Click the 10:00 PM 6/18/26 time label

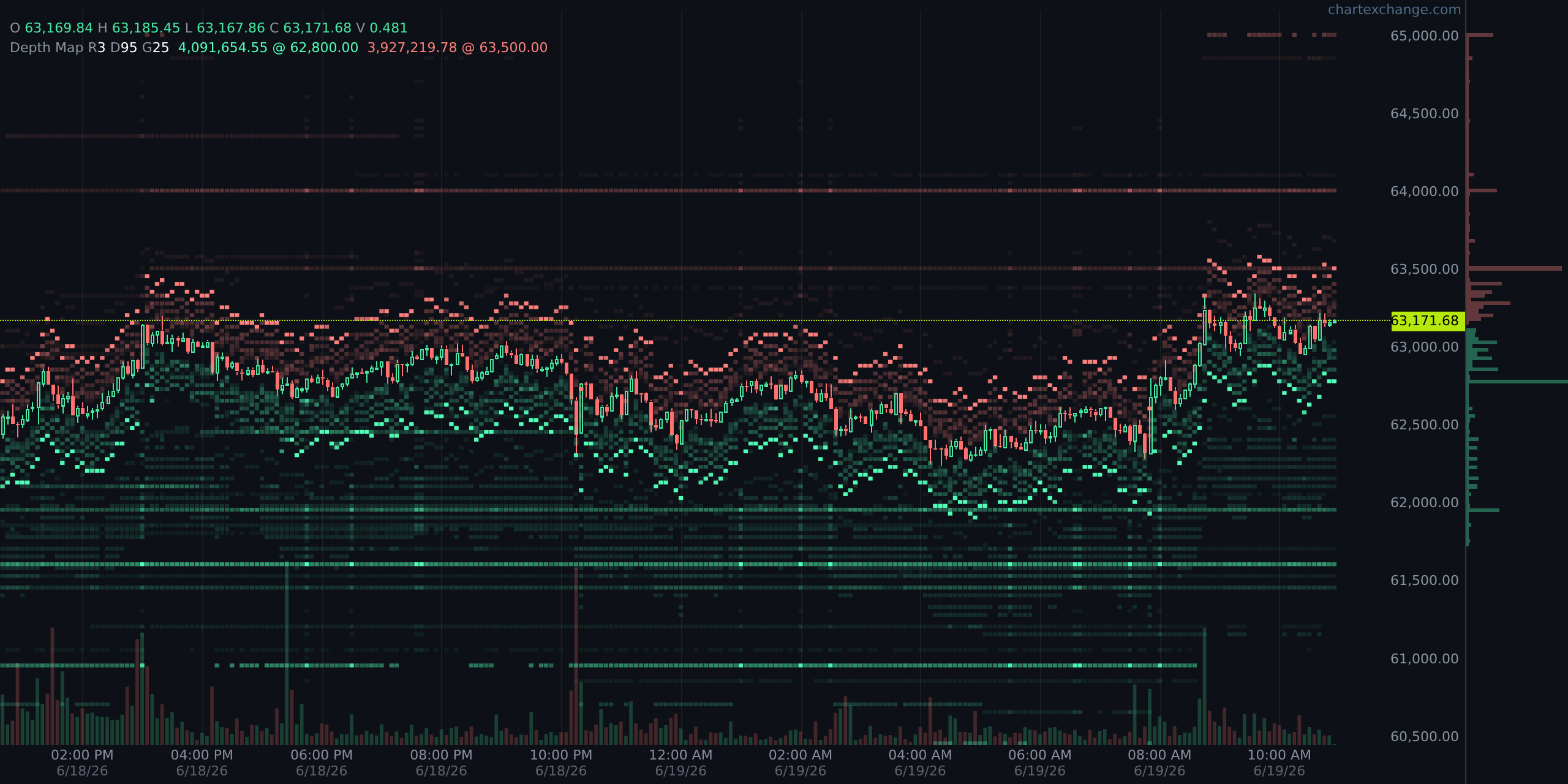tap(561, 763)
